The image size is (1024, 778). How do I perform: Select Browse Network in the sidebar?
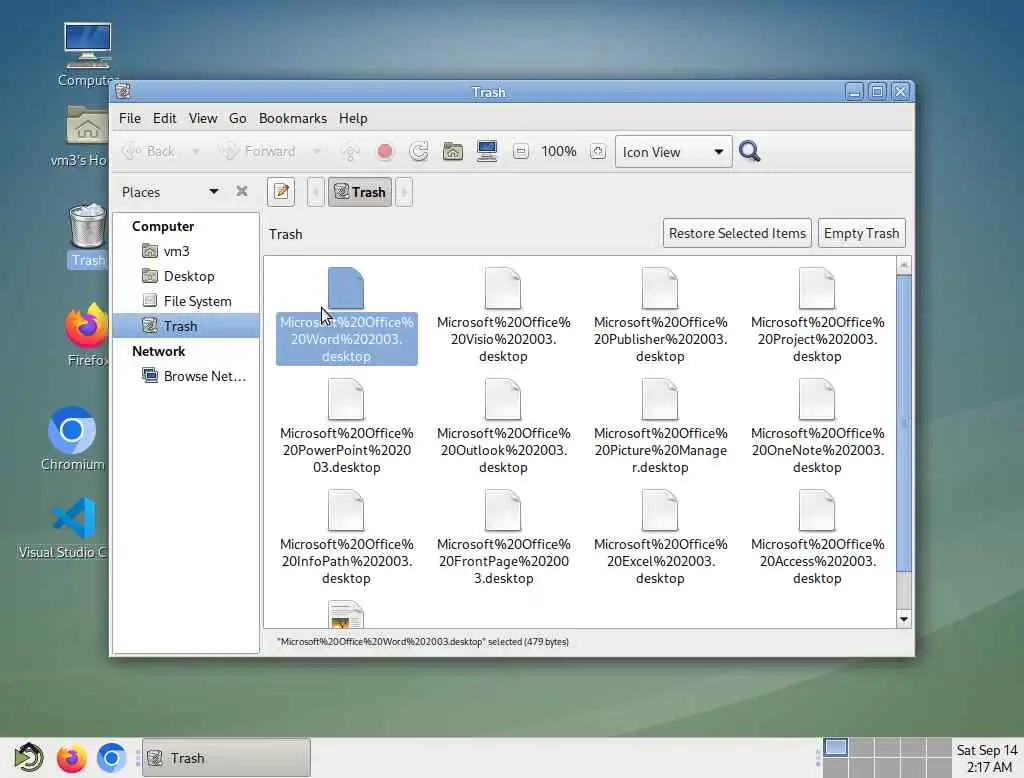[x=204, y=376]
